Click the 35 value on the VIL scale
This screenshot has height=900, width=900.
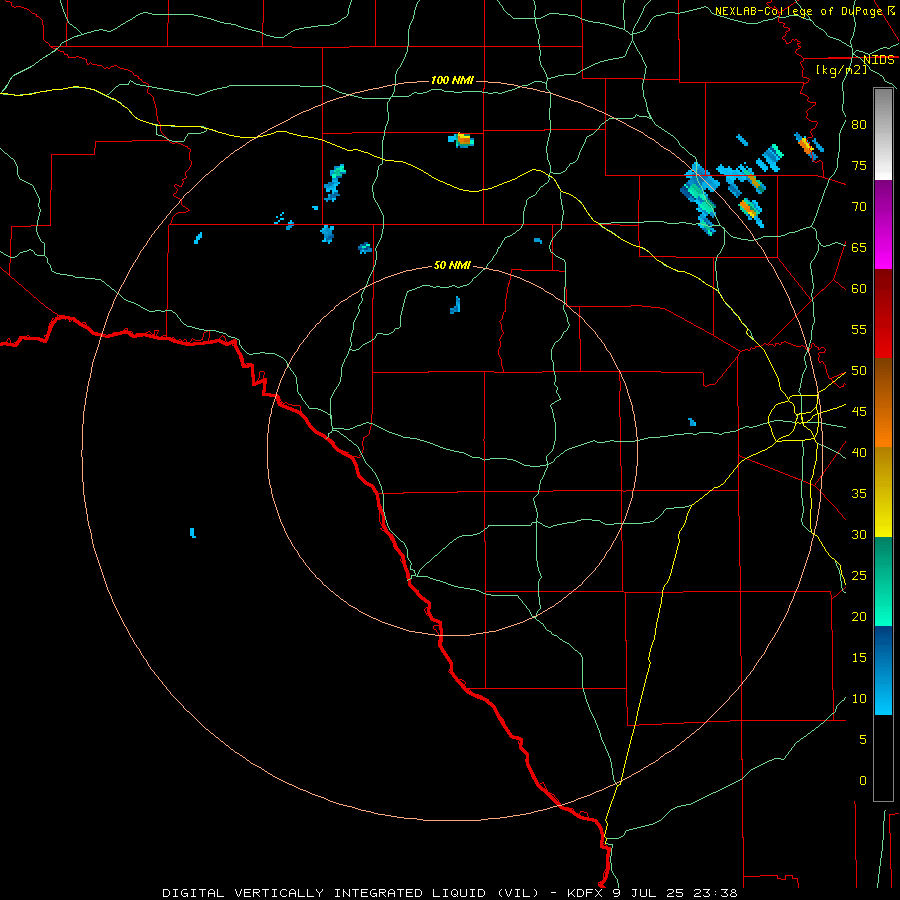coord(859,494)
